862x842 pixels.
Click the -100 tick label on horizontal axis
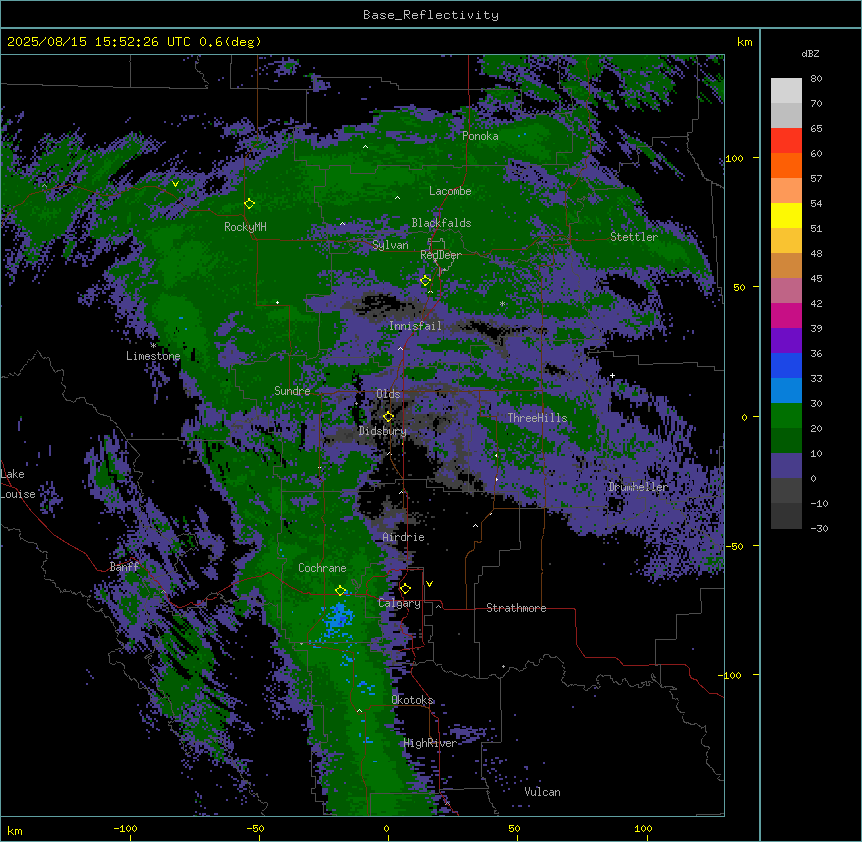[x=125, y=828]
